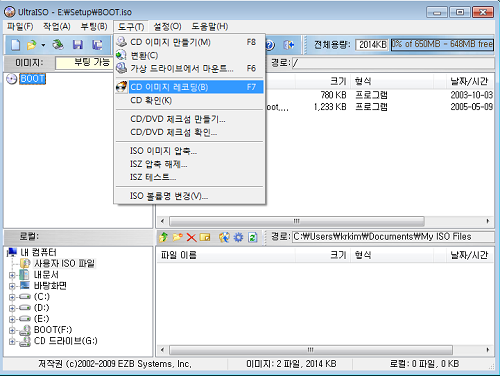Screen dimensions: 500x376
Task: Click the image 경로 path field showing /
Action: pos(393,63)
